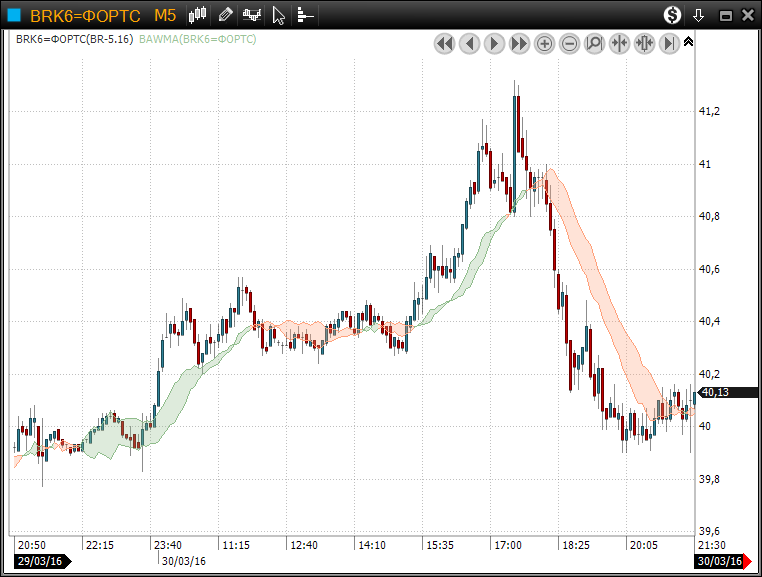This screenshot has width=762, height=577.
Task: Step chart one bar left
Action: [469, 43]
